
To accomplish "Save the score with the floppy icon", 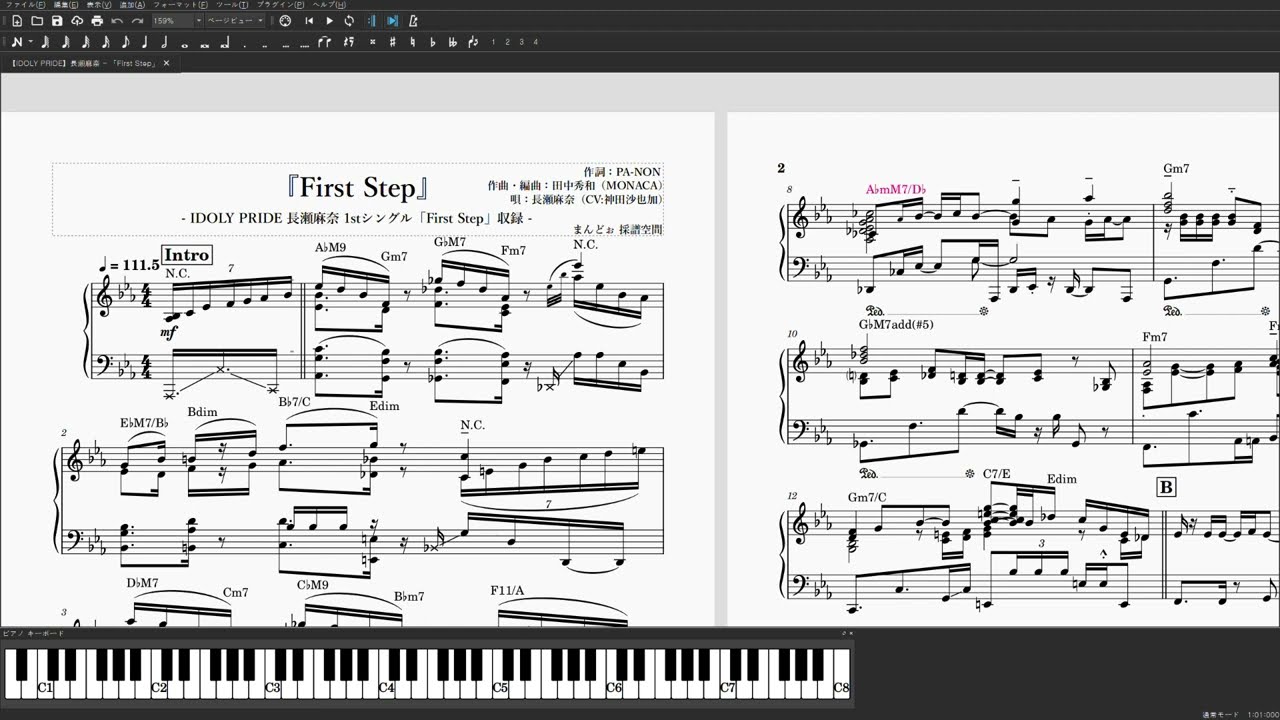I will coord(57,21).
